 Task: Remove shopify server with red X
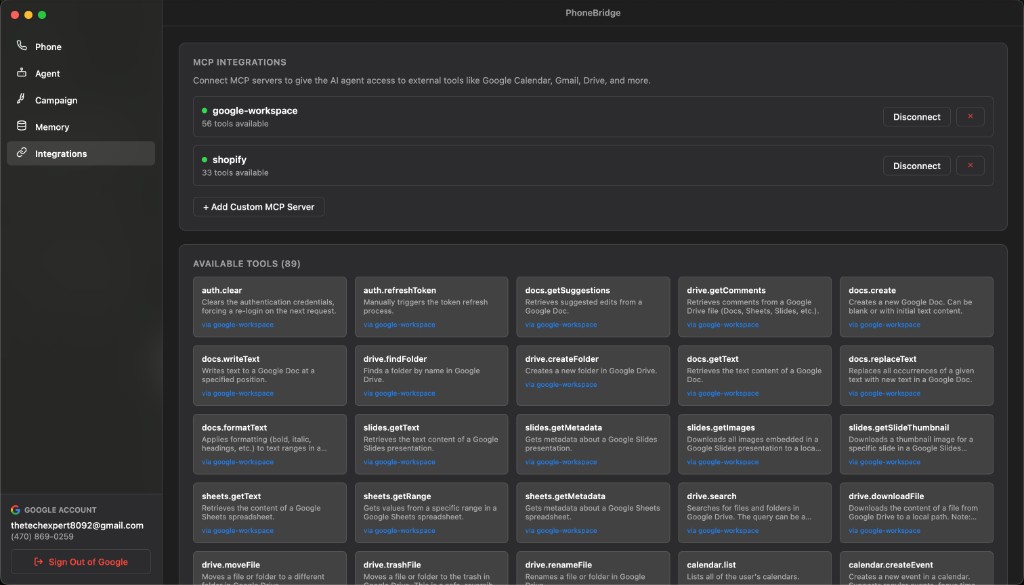tap(970, 166)
